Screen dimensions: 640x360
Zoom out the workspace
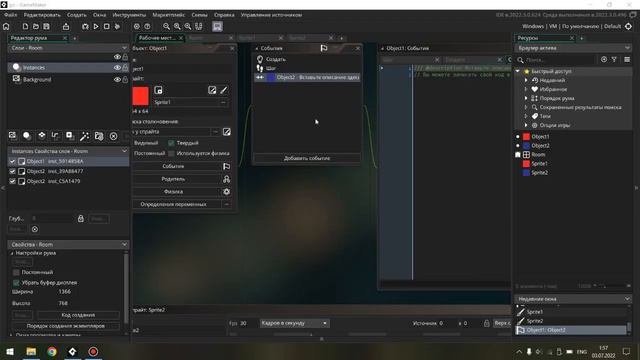point(167,27)
